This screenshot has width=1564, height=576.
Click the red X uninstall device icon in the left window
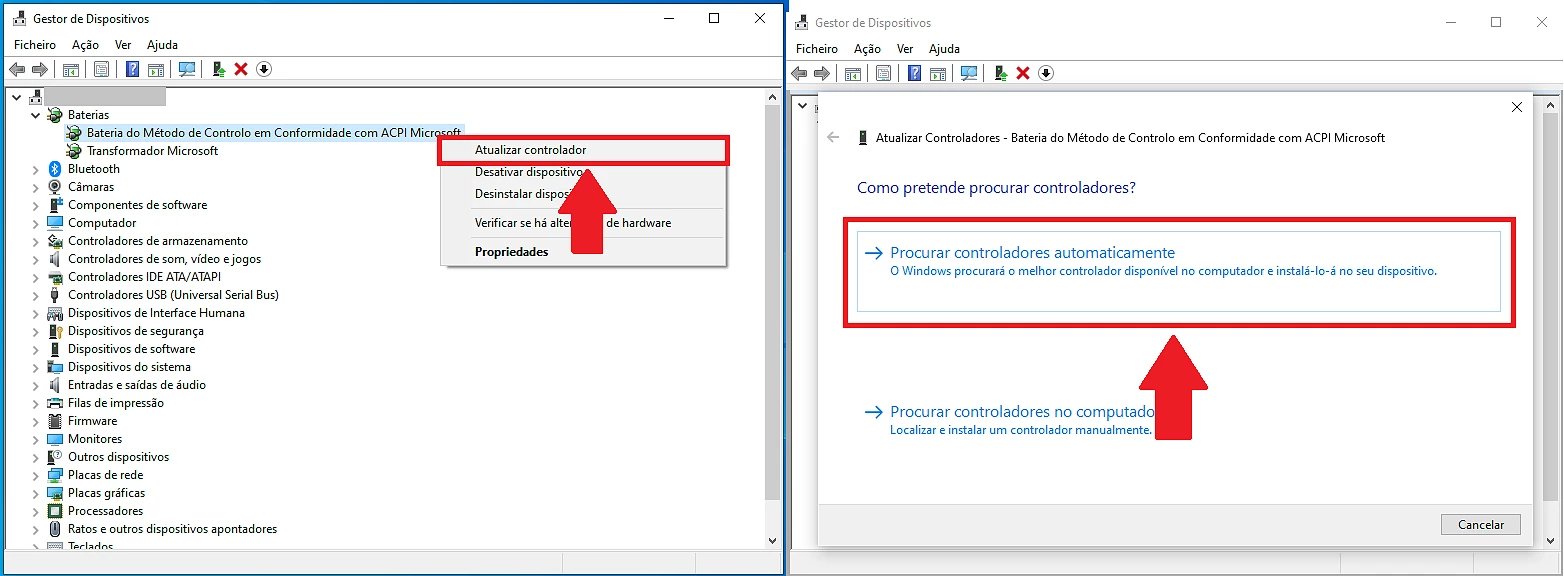click(241, 69)
